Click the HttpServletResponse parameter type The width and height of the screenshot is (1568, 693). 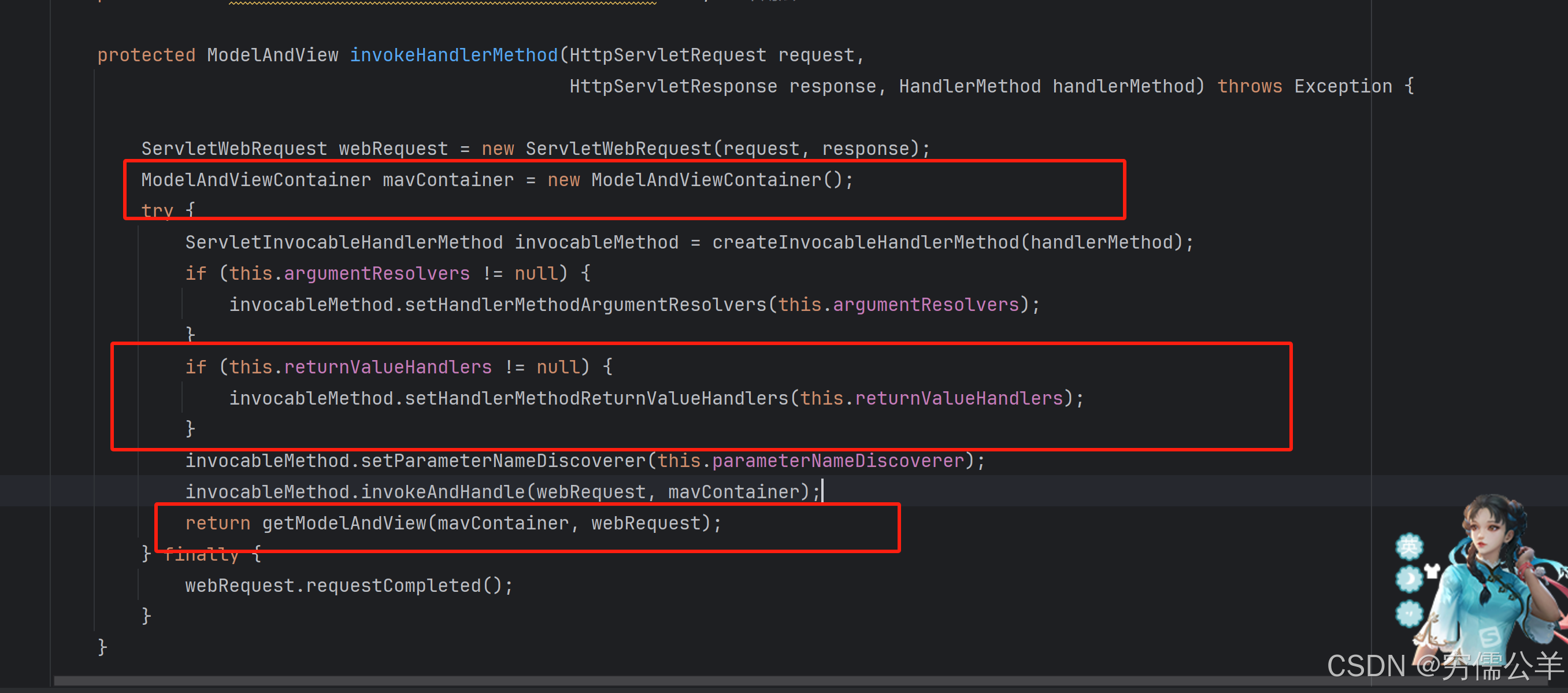[673, 87]
